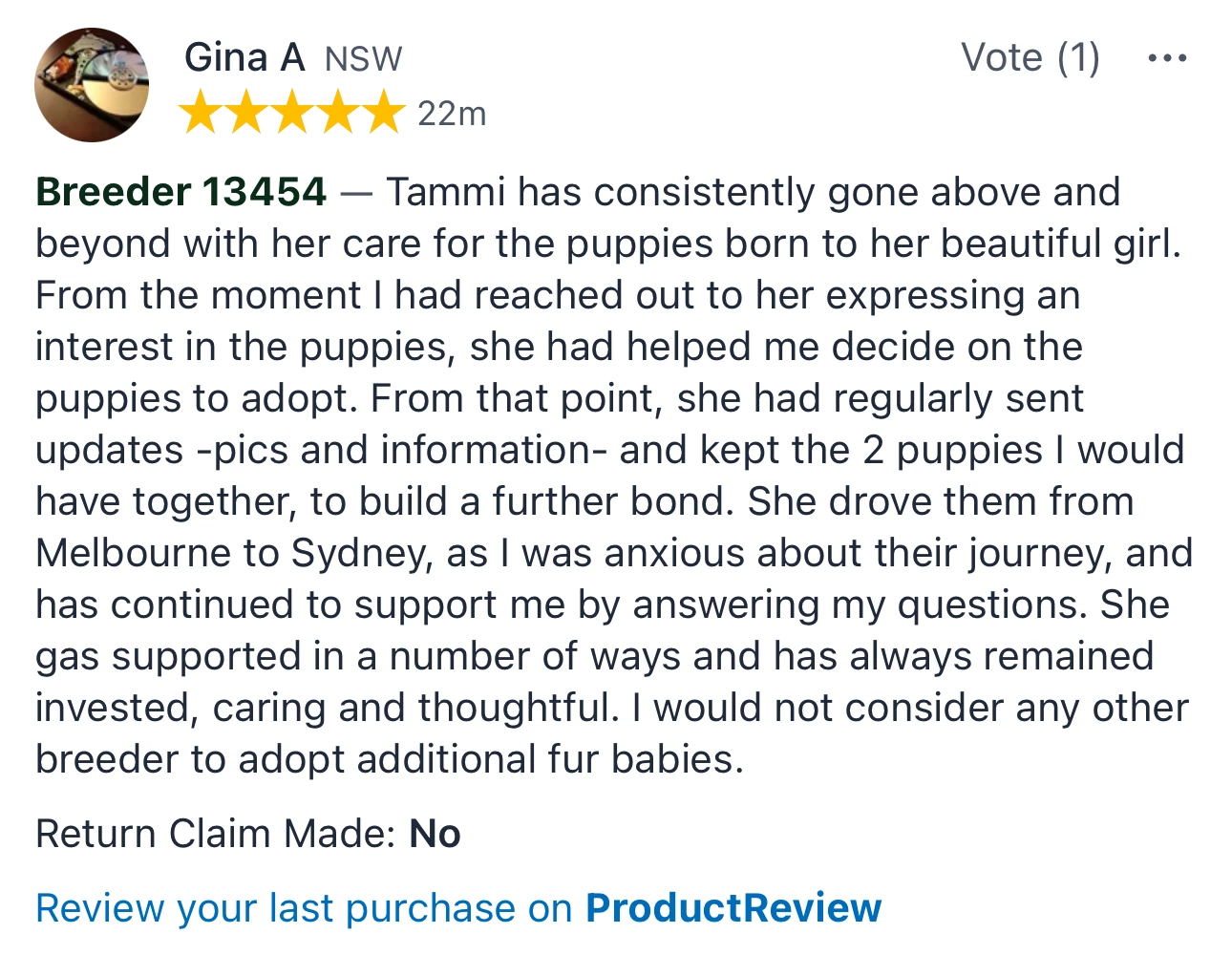Click the 22m review timestamp
1232x976 pixels.
coord(452,114)
